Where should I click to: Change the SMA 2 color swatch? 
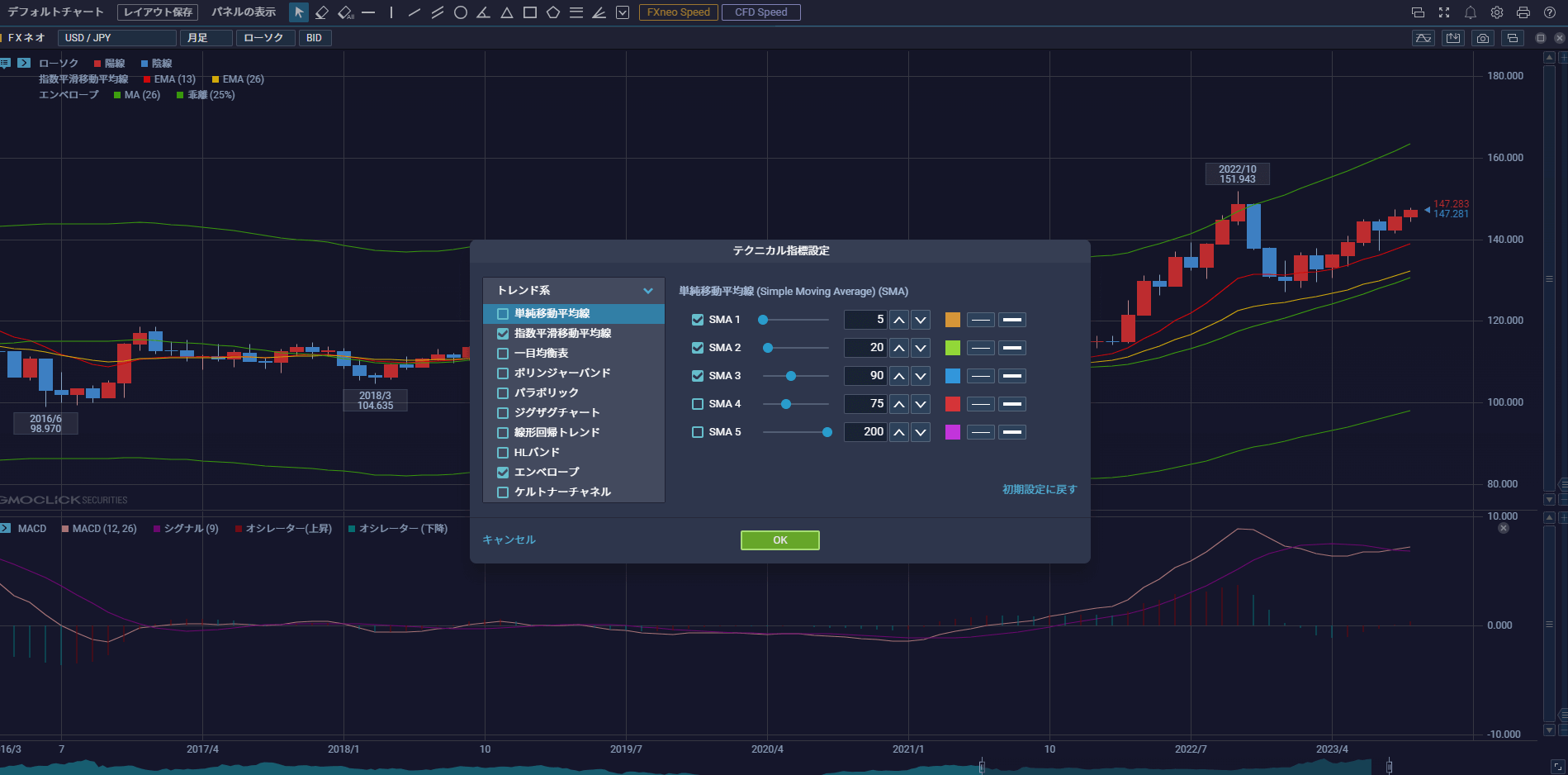click(953, 347)
